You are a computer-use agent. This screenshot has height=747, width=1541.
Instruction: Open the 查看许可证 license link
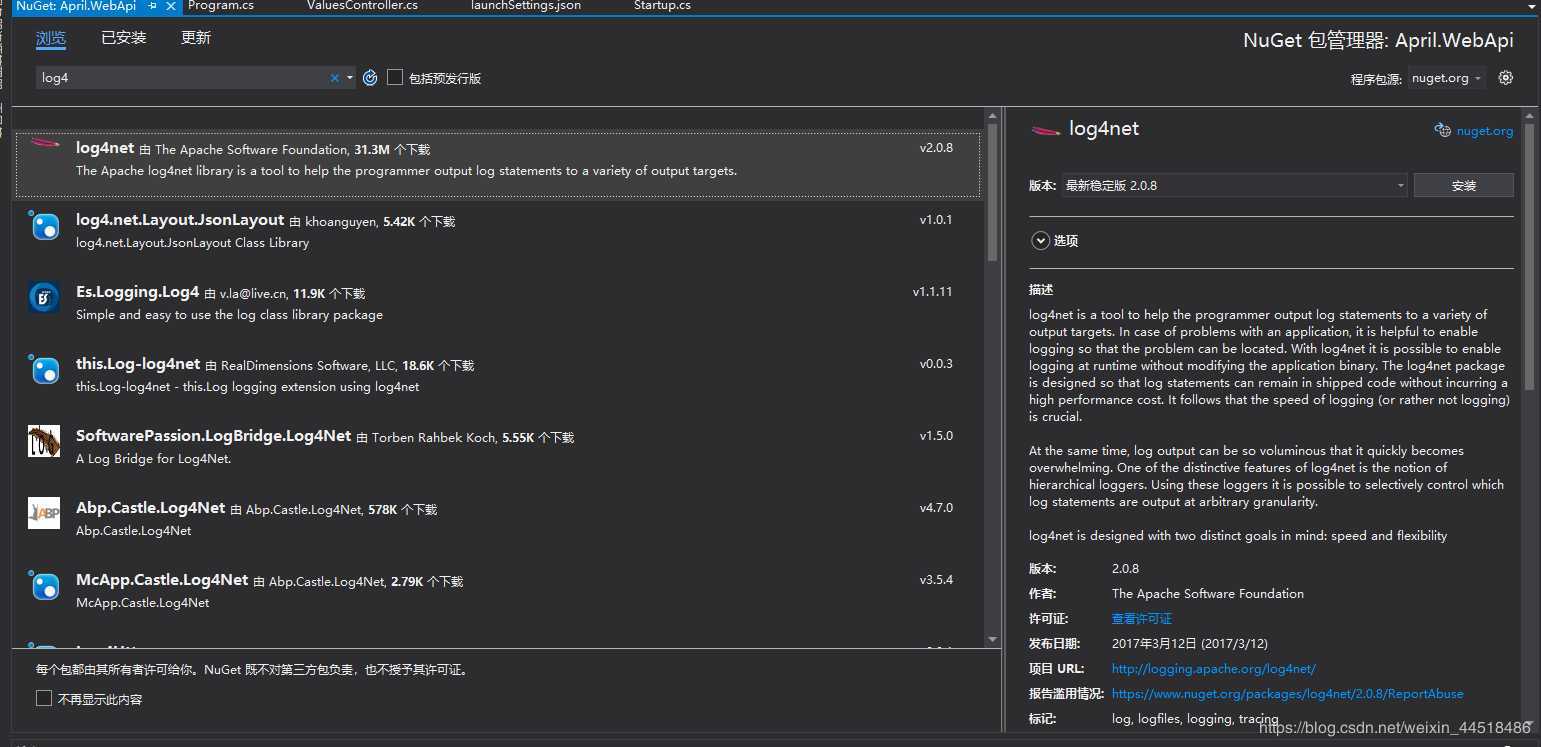pos(1142,619)
